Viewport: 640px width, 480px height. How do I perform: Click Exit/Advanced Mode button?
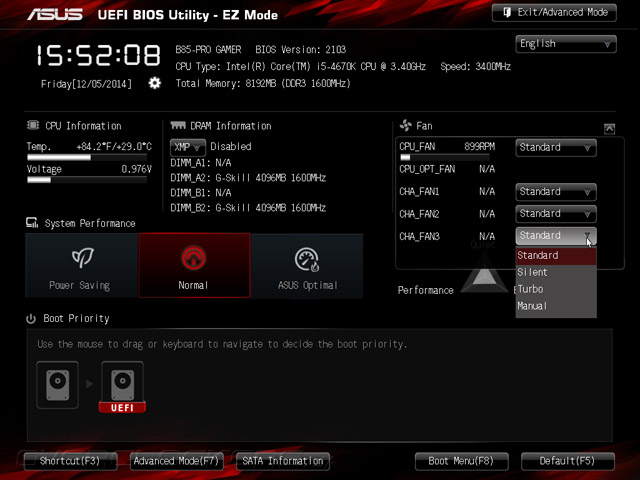554,13
